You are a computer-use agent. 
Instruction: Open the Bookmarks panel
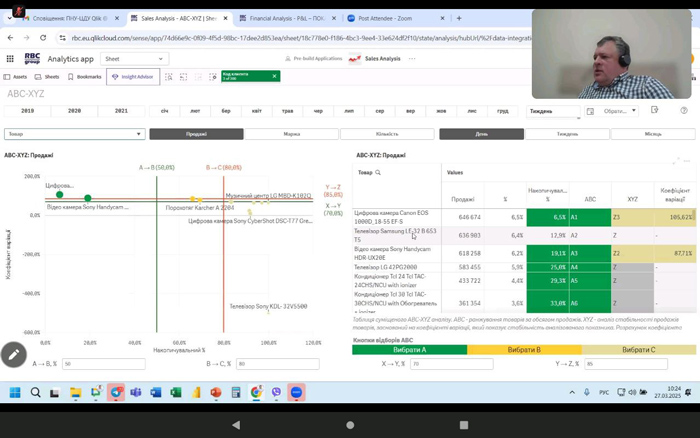click(85, 76)
